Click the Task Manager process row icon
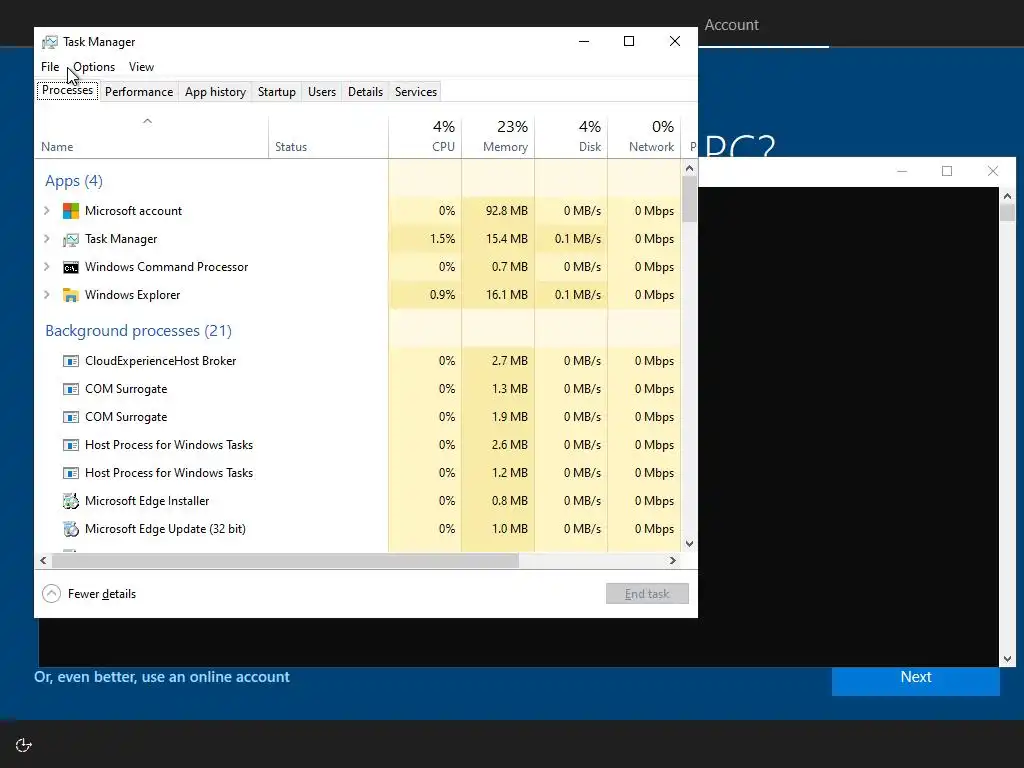 71,239
